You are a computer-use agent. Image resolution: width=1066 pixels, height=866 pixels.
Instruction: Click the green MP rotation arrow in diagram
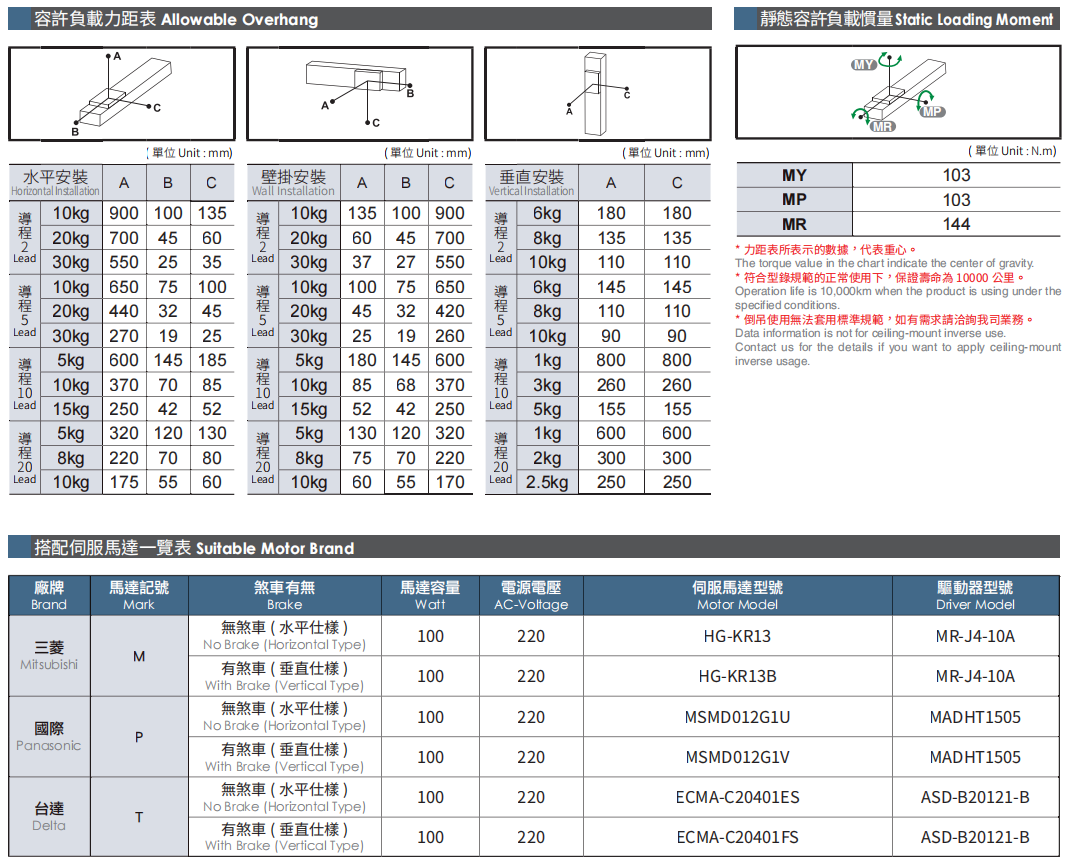tap(926, 96)
